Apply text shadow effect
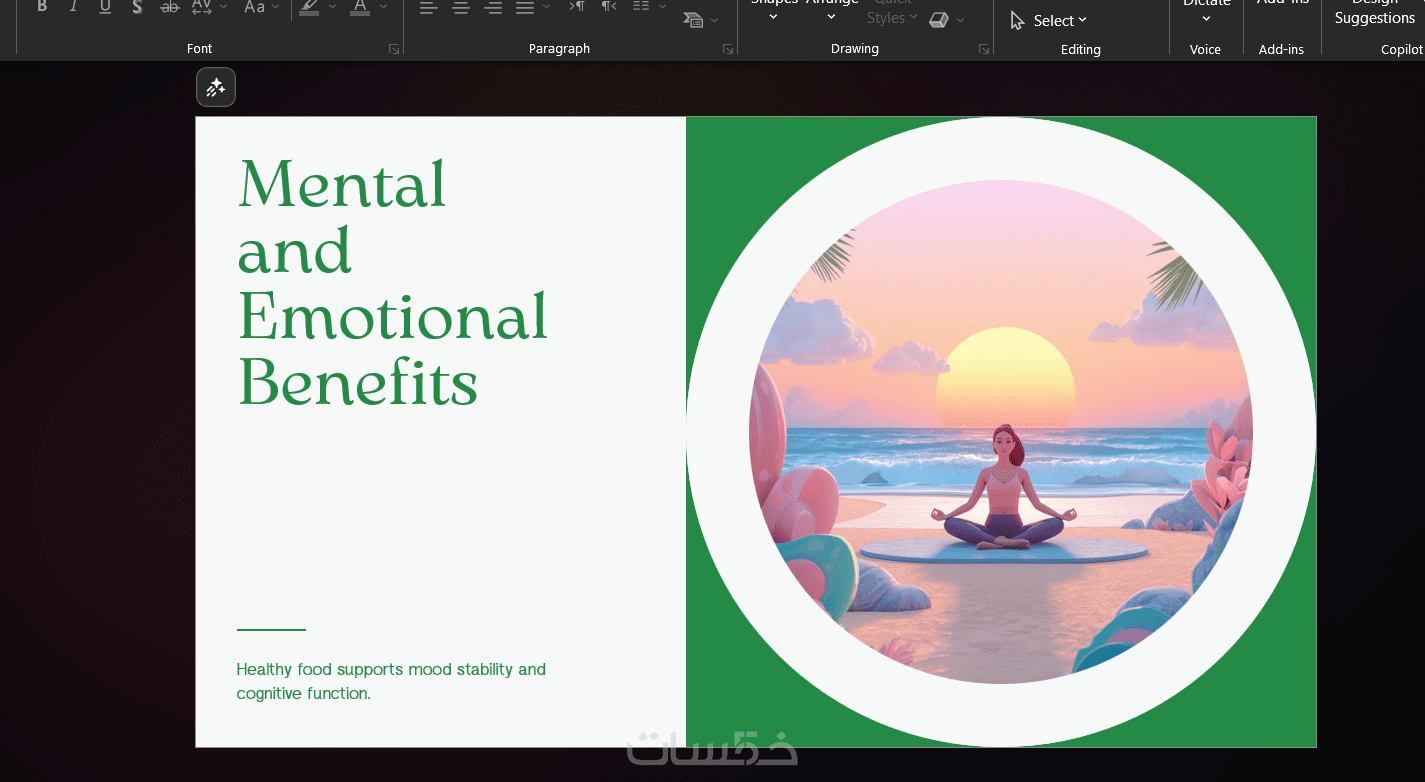Image resolution: width=1425 pixels, height=782 pixels. click(x=137, y=7)
